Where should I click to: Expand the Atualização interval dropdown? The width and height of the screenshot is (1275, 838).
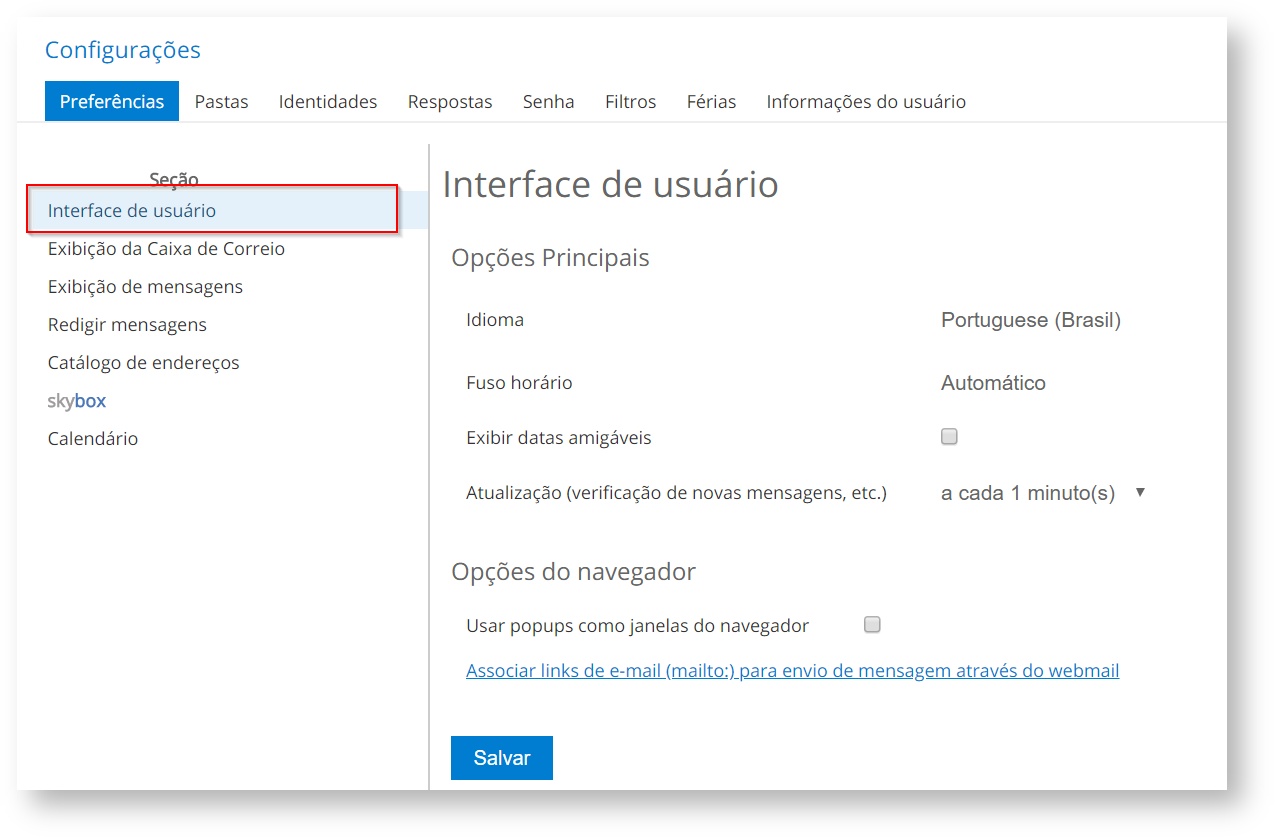coord(1042,493)
